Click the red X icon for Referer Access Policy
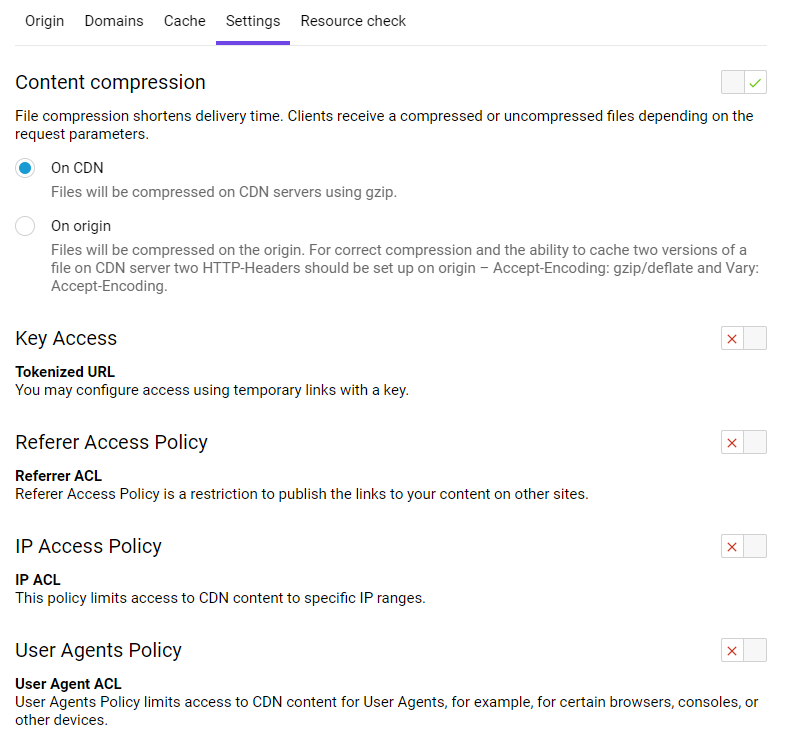Viewport: 791px width, 735px height. click(x=732, y=442)
